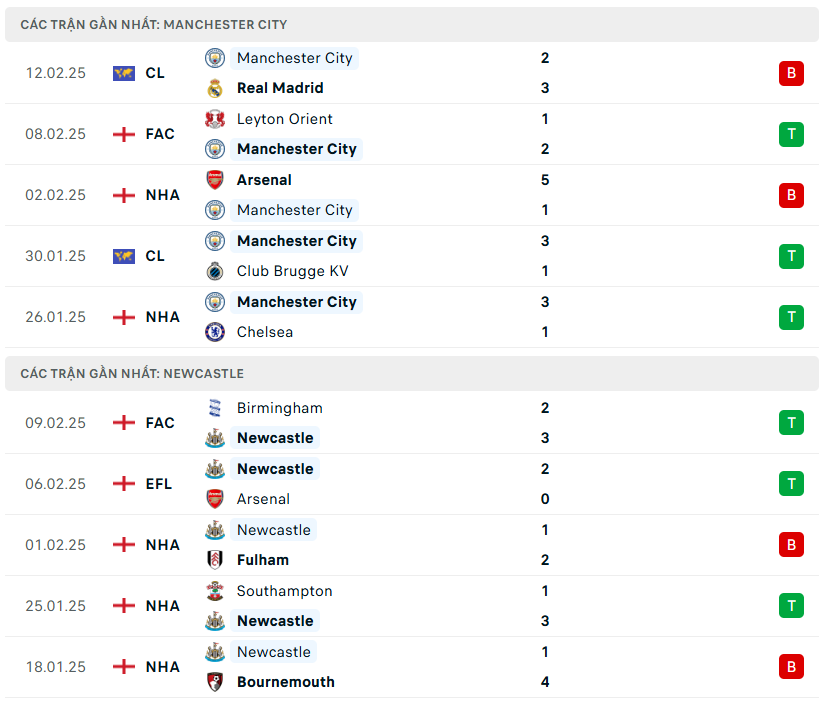This screenshot has width=825, height=705.
Task: Click the Leyton Orient club crest
Action: (x=214, y=119)
